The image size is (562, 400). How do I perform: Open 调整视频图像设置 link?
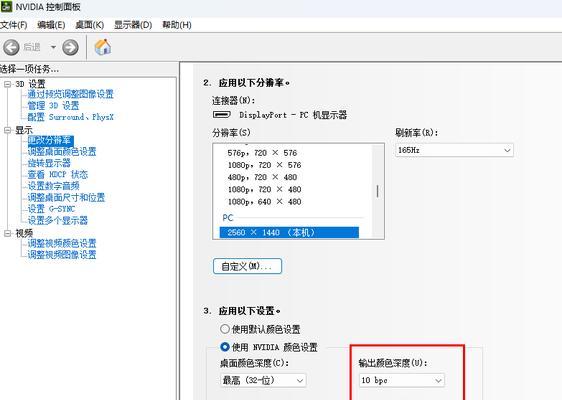tap(62, 255)
